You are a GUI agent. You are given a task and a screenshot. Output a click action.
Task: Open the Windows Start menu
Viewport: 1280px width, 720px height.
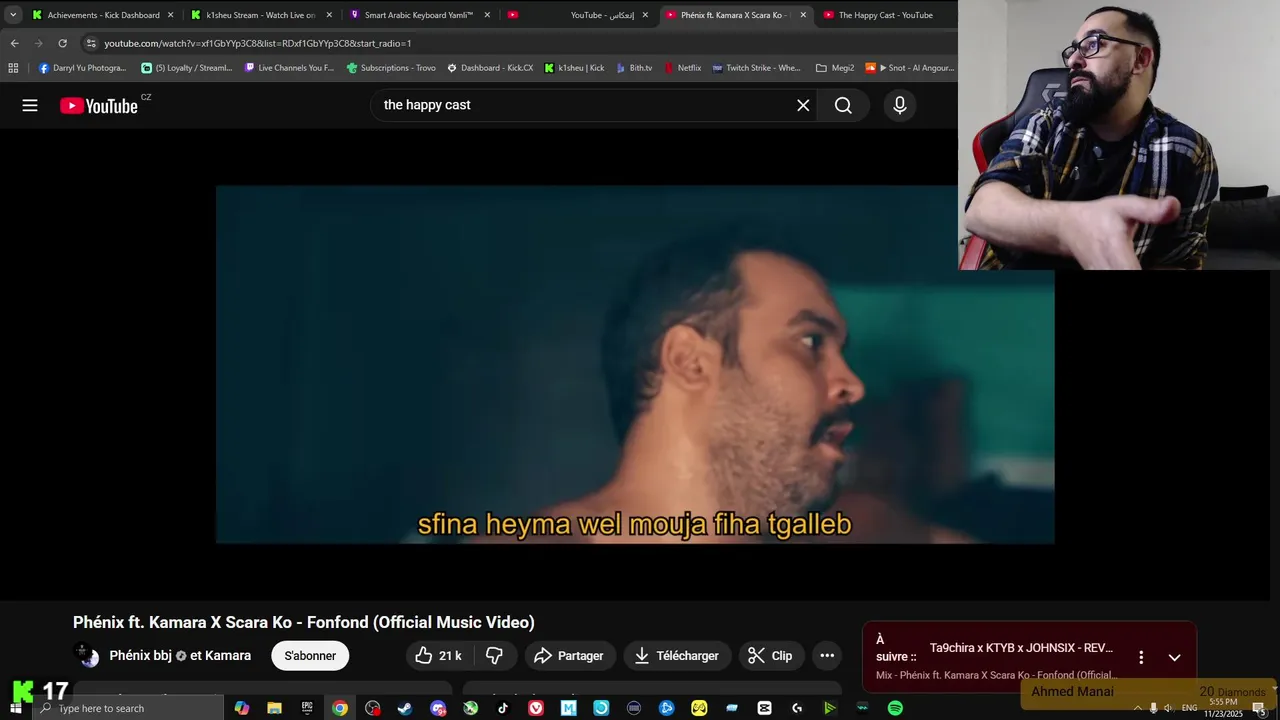15,708
